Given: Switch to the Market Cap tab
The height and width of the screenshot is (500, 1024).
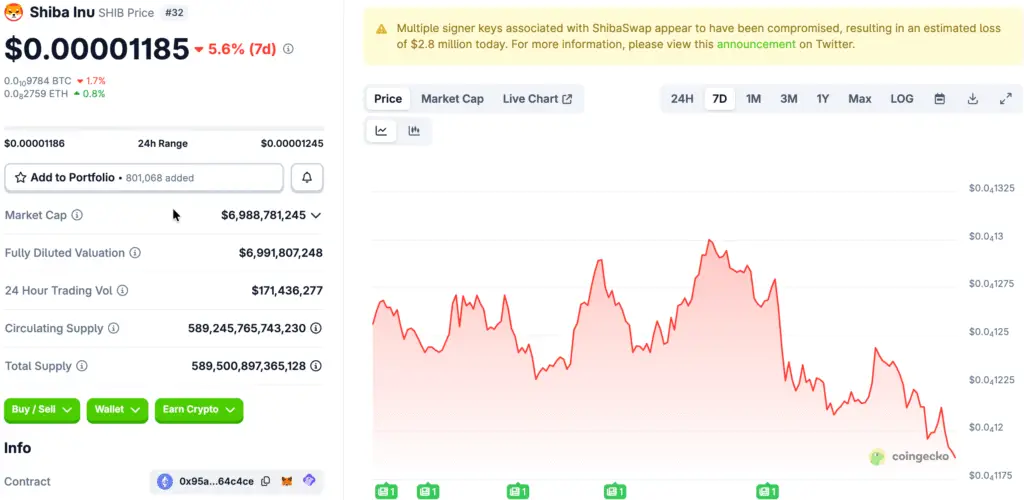Looking at the screenshot, I should [452, 99].
